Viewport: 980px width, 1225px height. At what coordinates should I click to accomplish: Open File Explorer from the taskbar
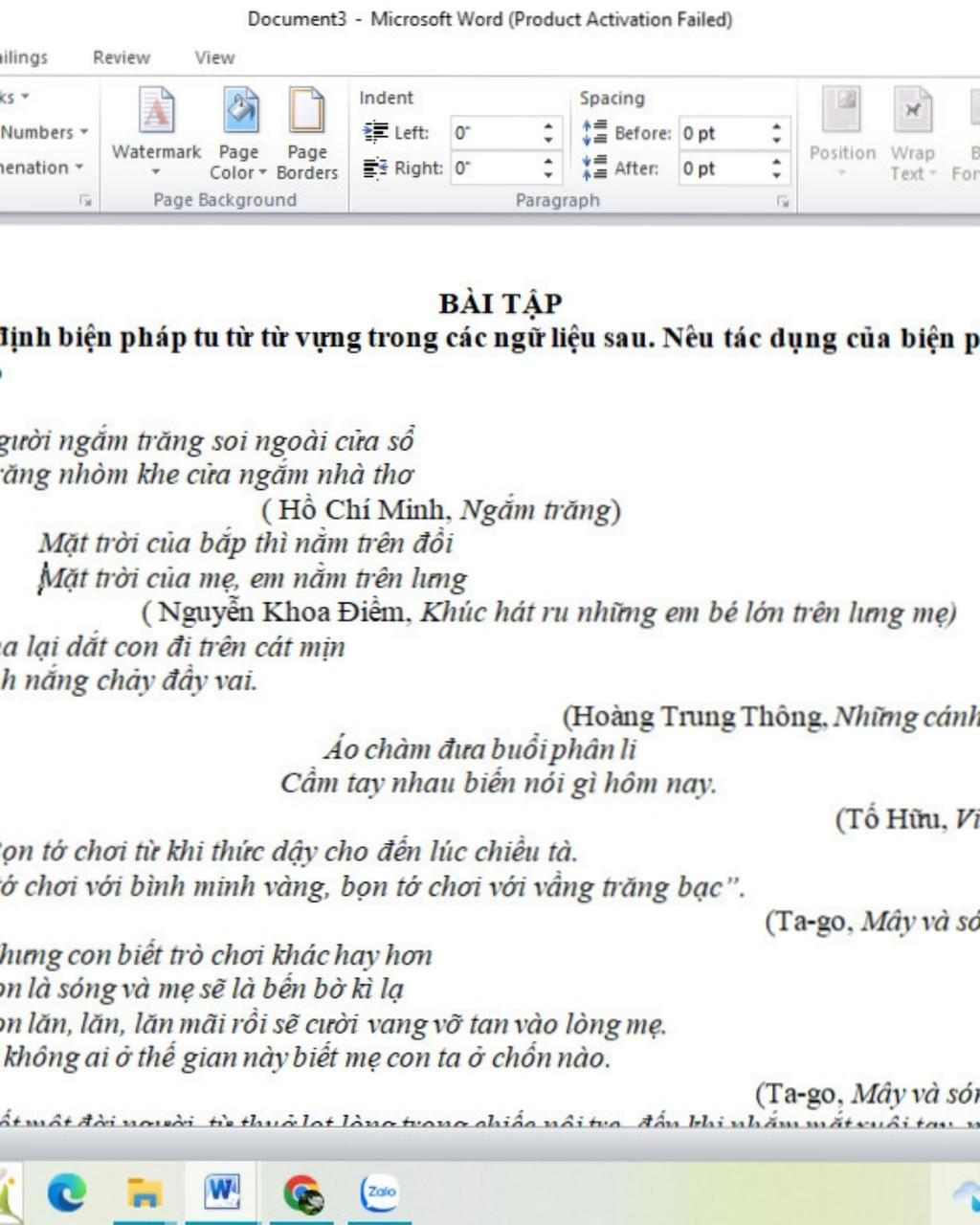click(x=145, y=1192)
